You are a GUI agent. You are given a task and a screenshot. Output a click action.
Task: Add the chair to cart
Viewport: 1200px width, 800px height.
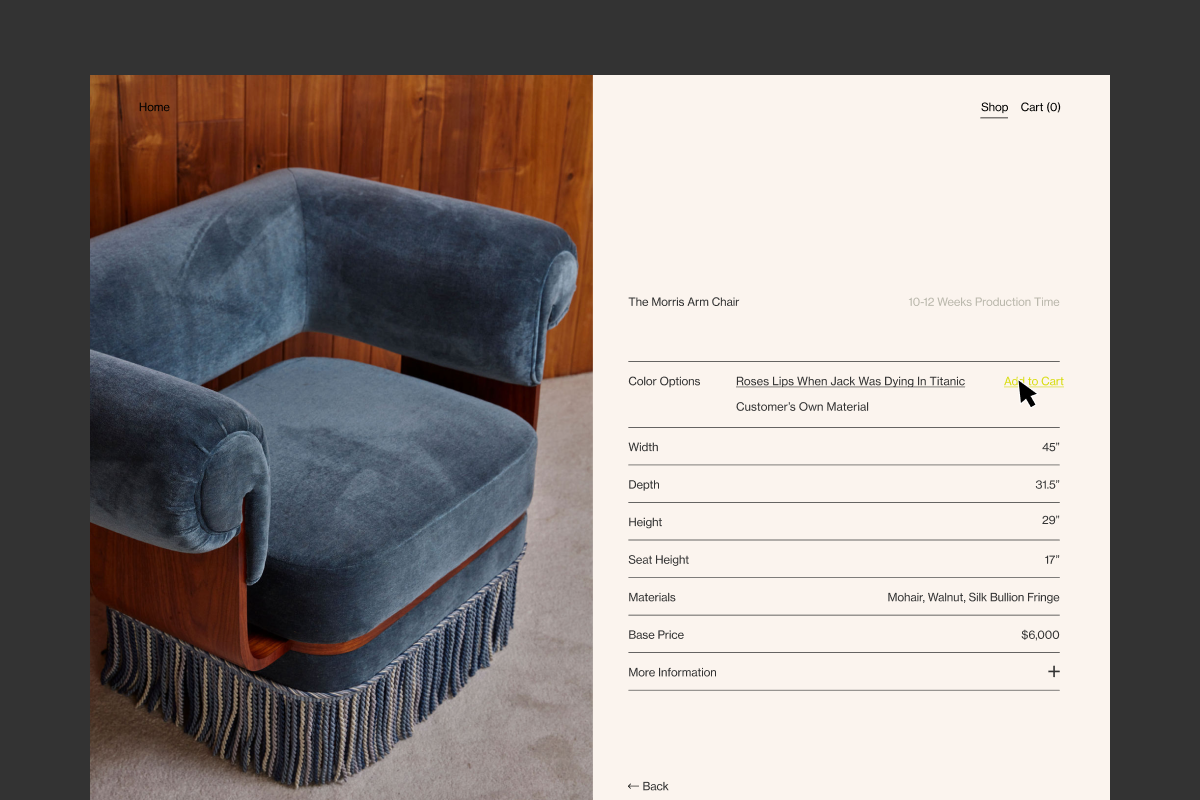point(1033,381)
